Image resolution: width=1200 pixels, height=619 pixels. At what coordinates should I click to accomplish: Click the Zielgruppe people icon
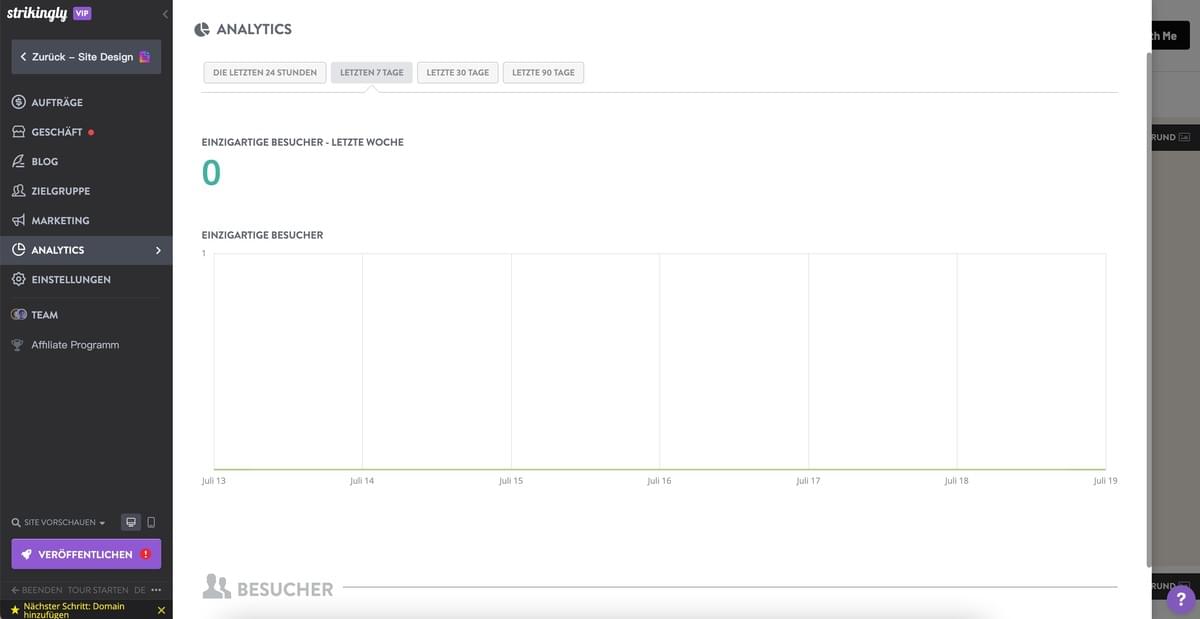click(x=18, y=191)
